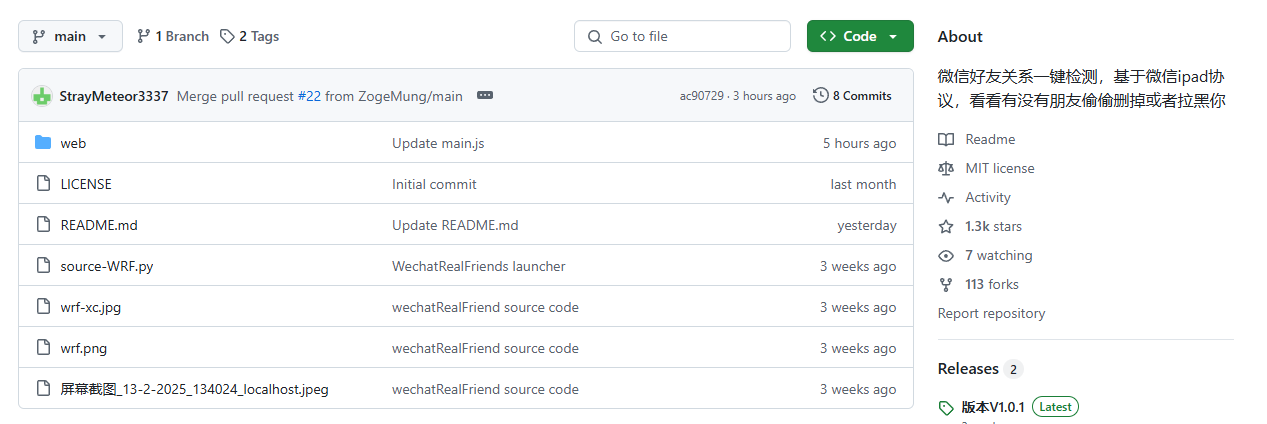The image size is (1267, 424).
Task: Click file icon beside source-WRF.py
Action: (43, 266)
